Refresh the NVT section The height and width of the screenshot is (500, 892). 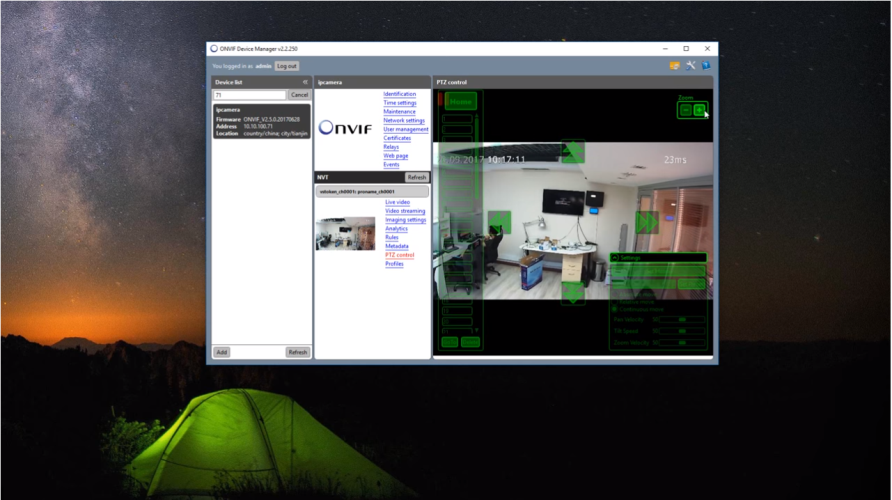416,177
